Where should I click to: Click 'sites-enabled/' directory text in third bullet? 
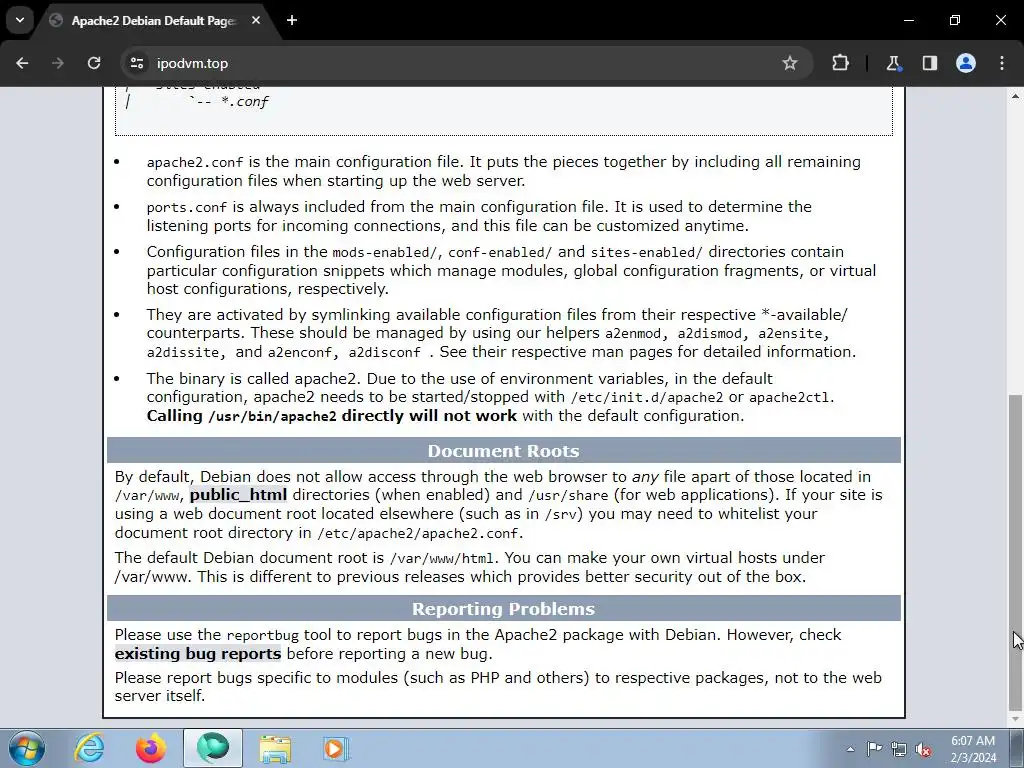click(647, 253)
